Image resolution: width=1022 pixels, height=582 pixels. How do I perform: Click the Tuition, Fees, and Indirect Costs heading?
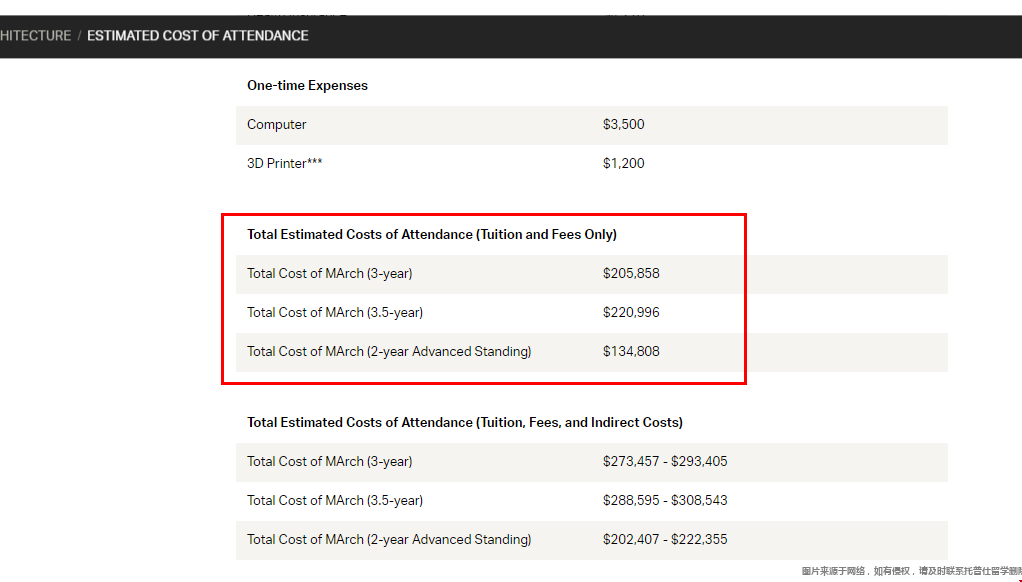465,423
